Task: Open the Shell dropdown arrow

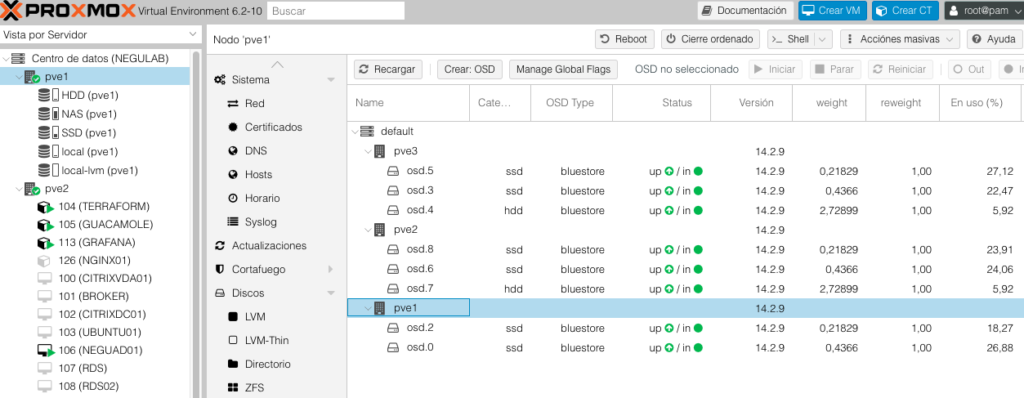Action: pos(823,39)
